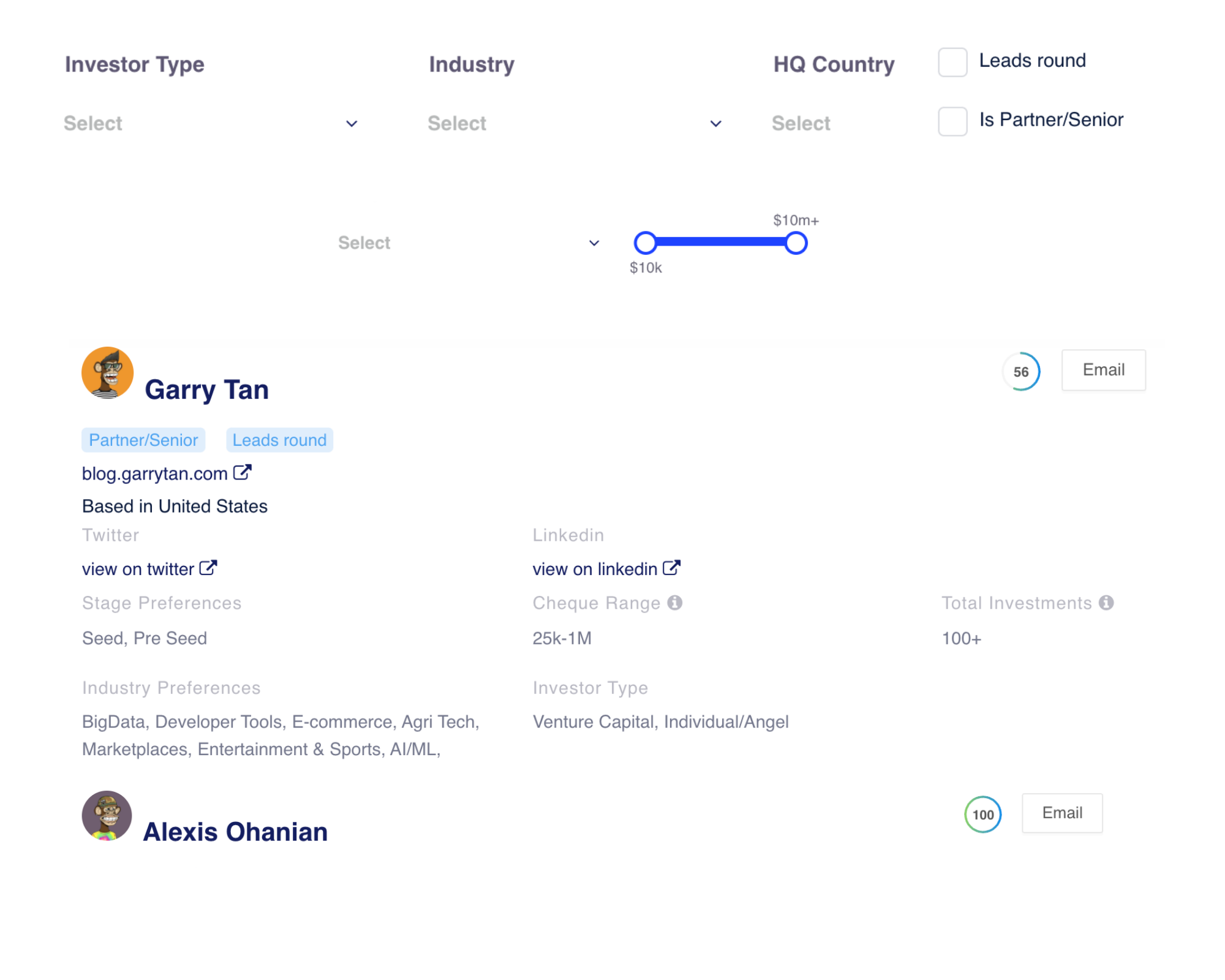Open view on linkedin link
The width and height of the screenshot is (1225, 980).
point(595,569)
